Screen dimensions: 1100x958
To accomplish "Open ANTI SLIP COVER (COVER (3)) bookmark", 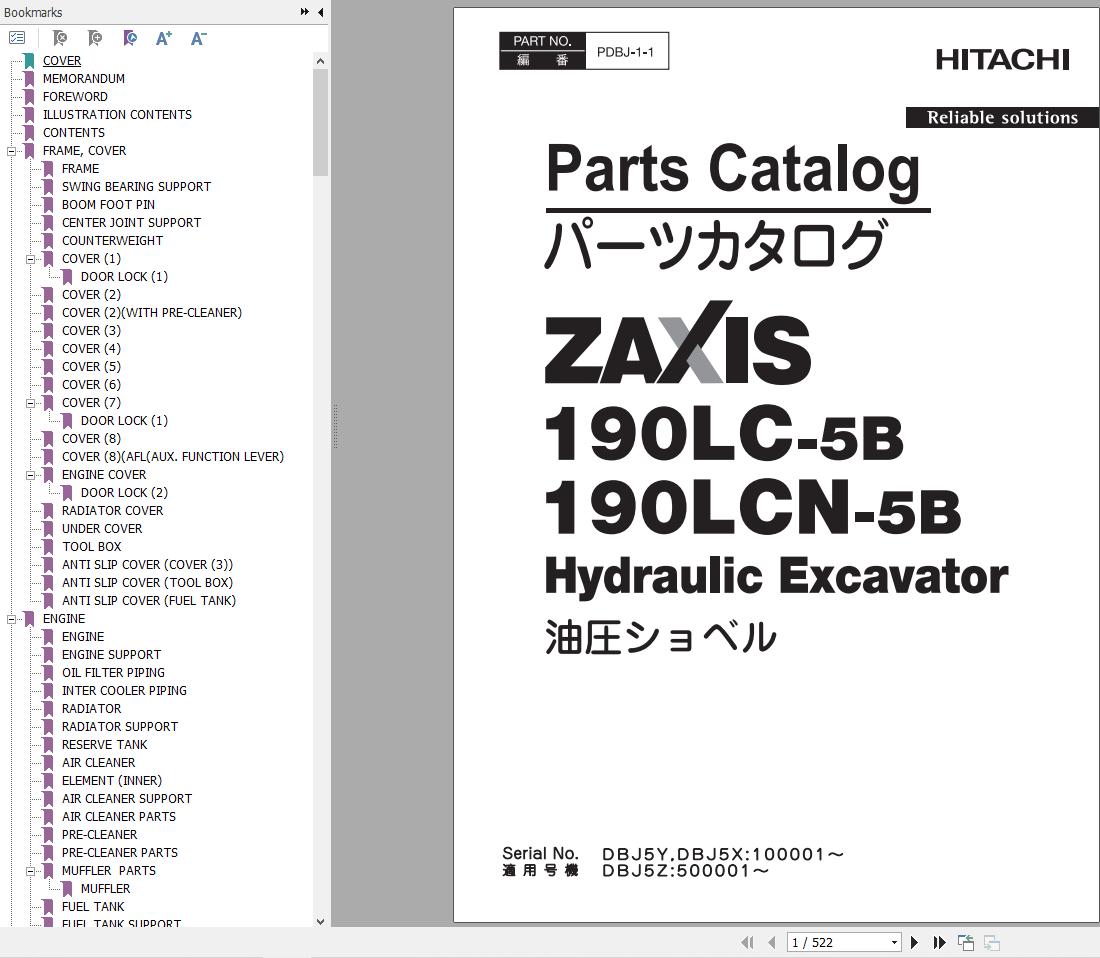I will (x=147, y=565).
